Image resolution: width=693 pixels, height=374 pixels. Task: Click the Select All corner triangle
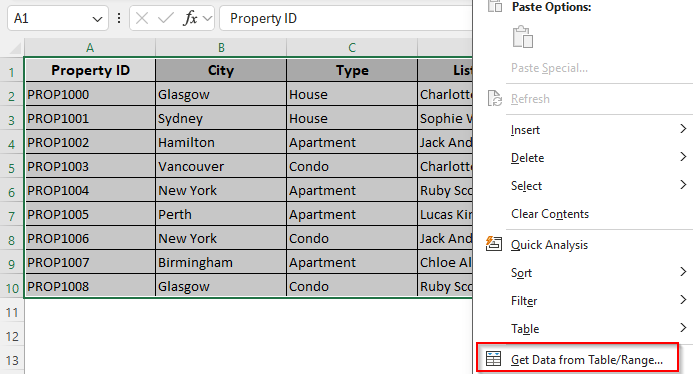15,48
